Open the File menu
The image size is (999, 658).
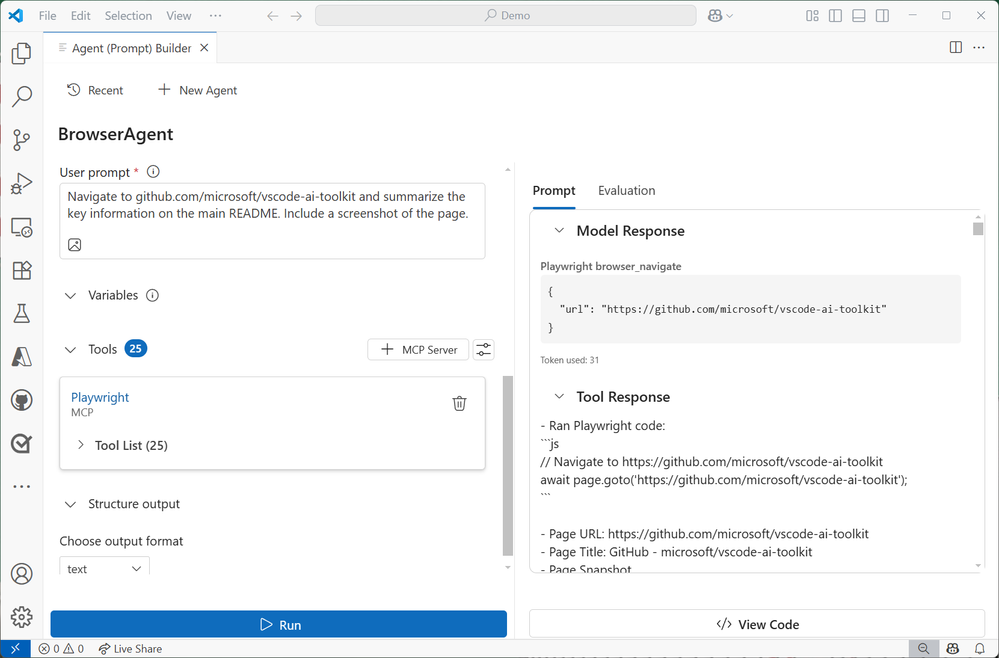48,16
